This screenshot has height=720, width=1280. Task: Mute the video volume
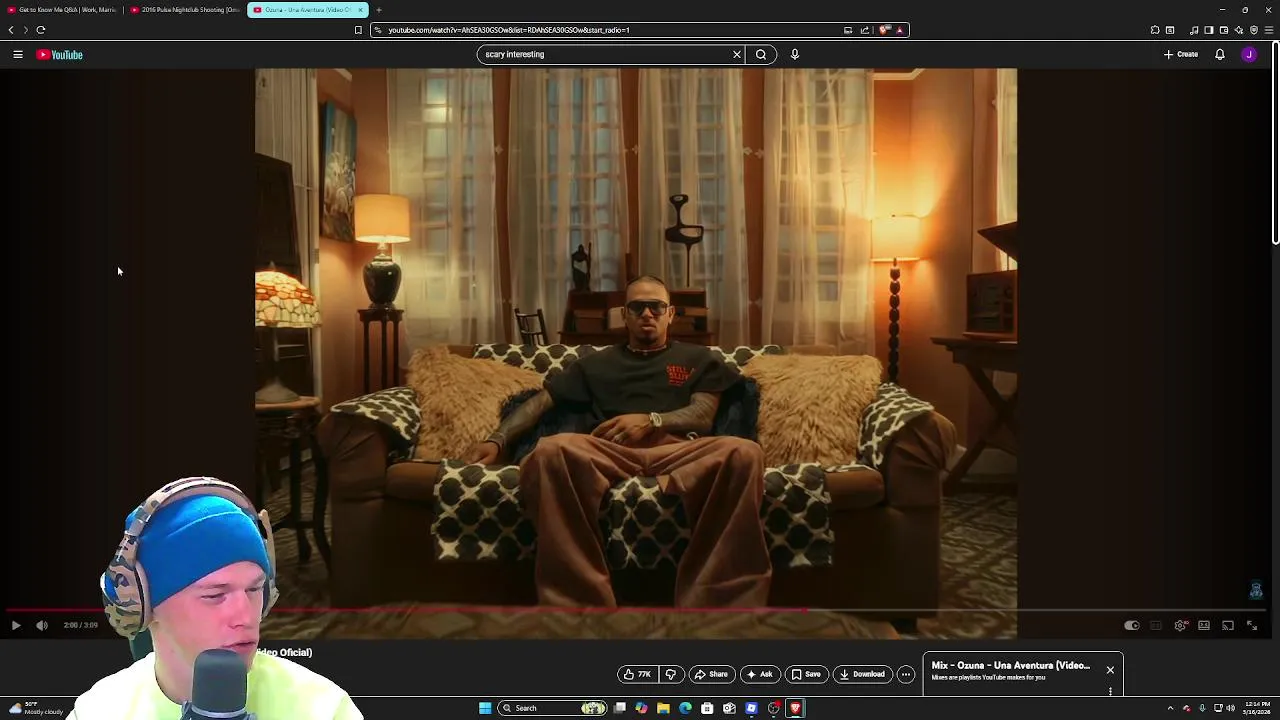(x=42, y=626)
